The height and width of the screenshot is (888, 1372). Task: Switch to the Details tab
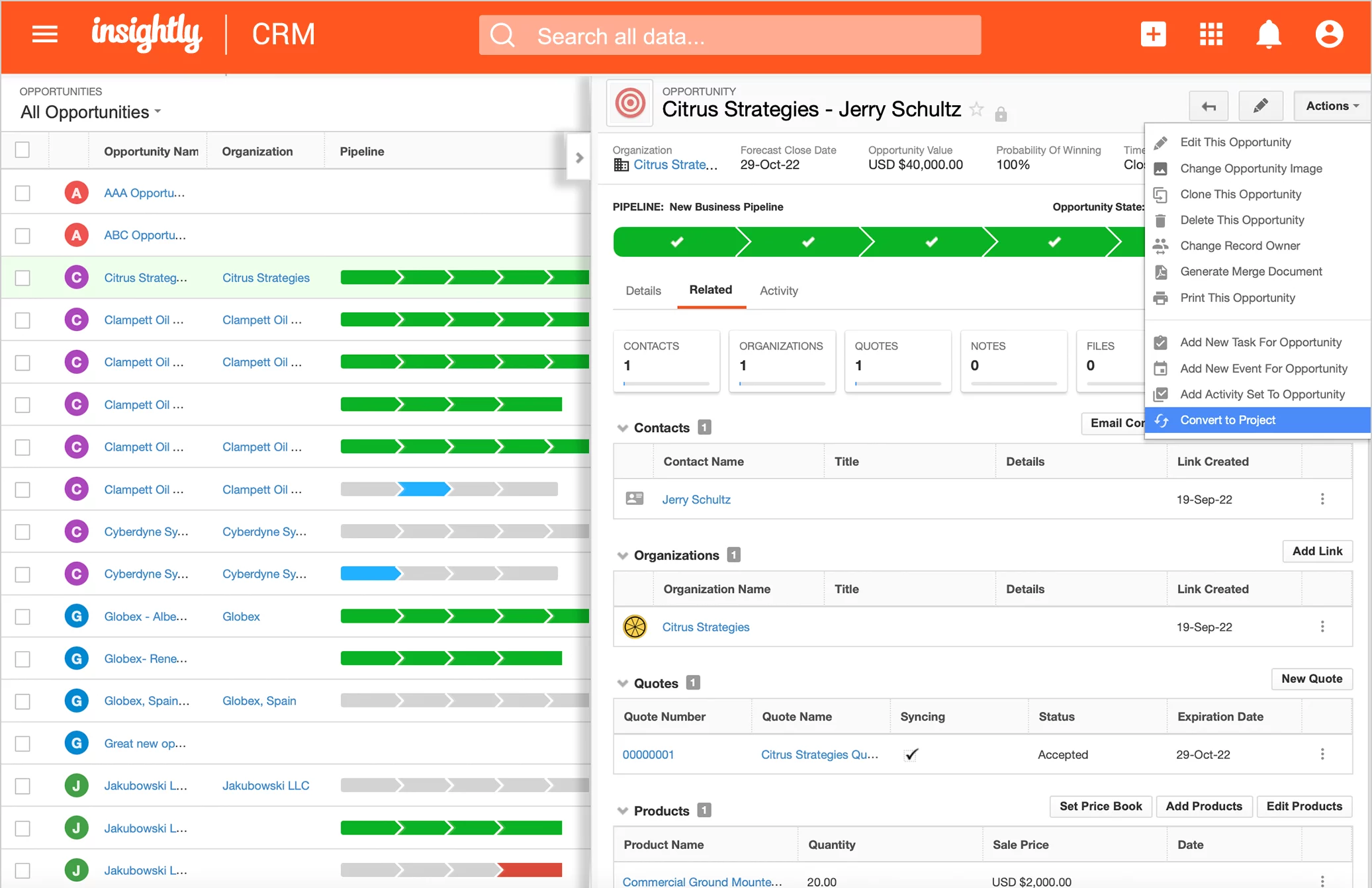(644, 291)
